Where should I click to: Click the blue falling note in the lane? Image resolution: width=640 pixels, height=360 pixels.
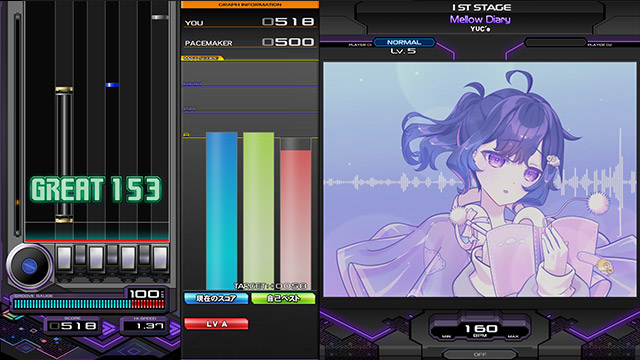coord(112,85)
